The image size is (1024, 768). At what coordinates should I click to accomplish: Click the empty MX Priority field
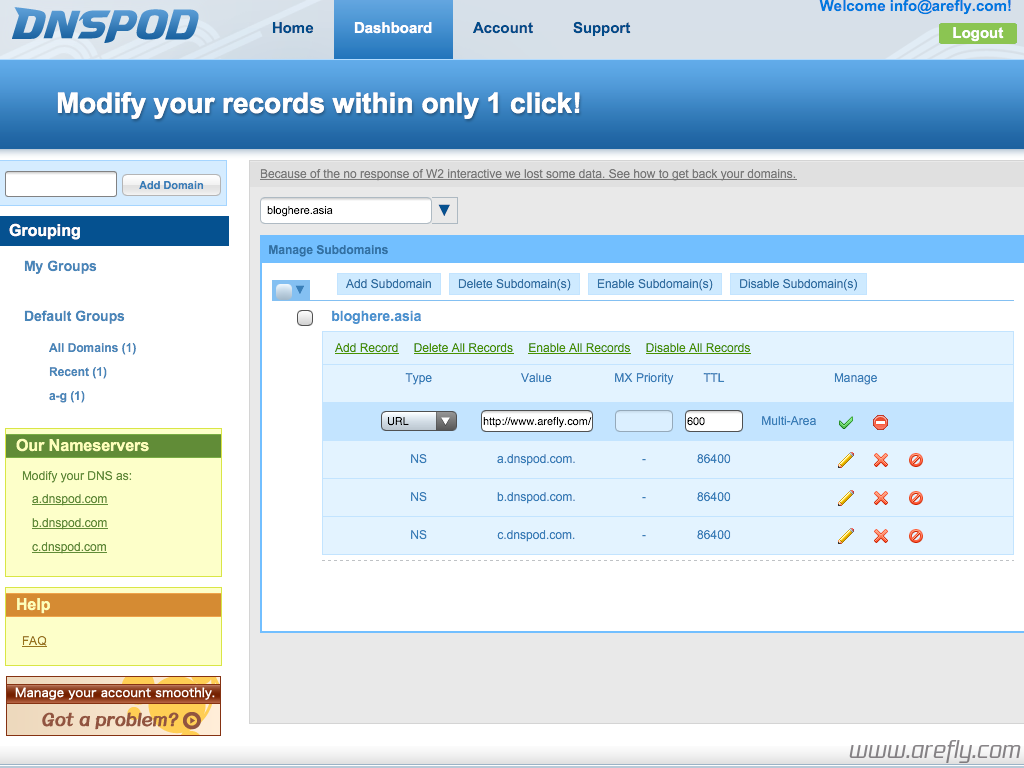tap(643, 421)
